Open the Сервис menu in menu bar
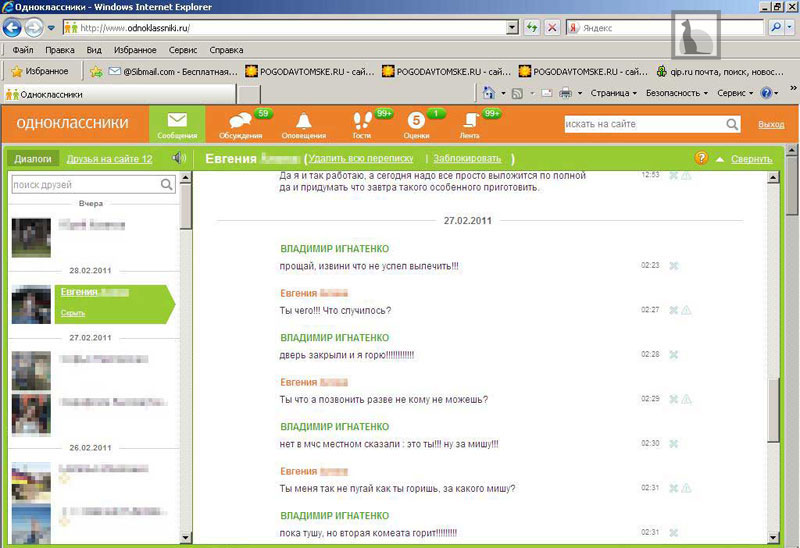800x548 pixels. tap(183, 50)
